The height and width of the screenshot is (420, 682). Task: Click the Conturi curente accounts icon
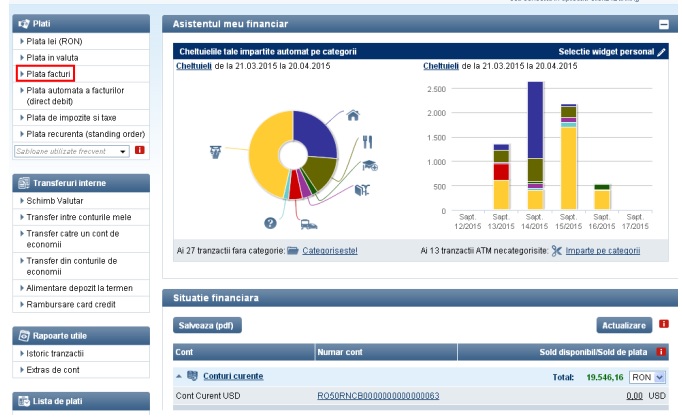[x=192, y=376]
